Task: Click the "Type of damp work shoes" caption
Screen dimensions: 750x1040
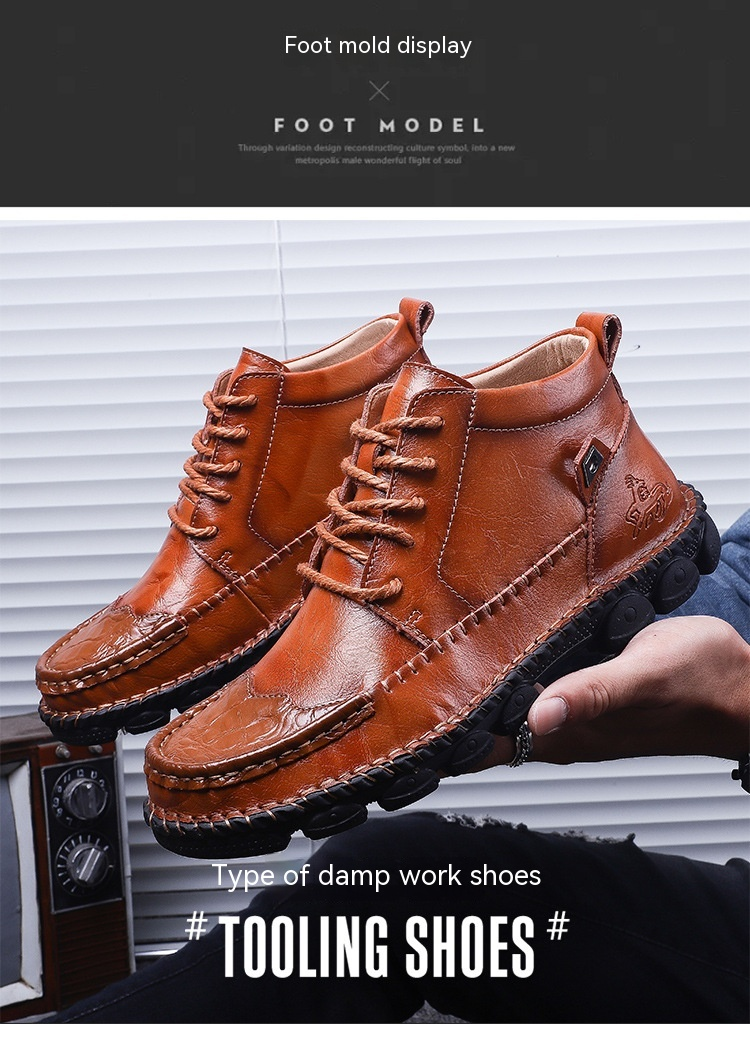Action: pyautogui.click(x=376, y=876)
